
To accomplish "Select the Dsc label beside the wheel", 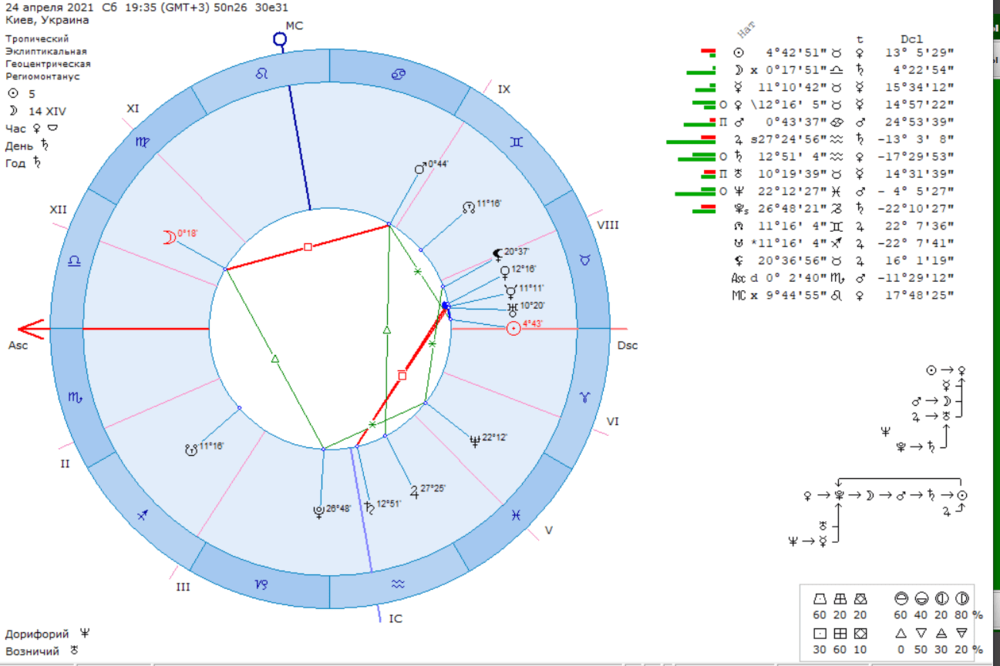I will coord(628,345).
